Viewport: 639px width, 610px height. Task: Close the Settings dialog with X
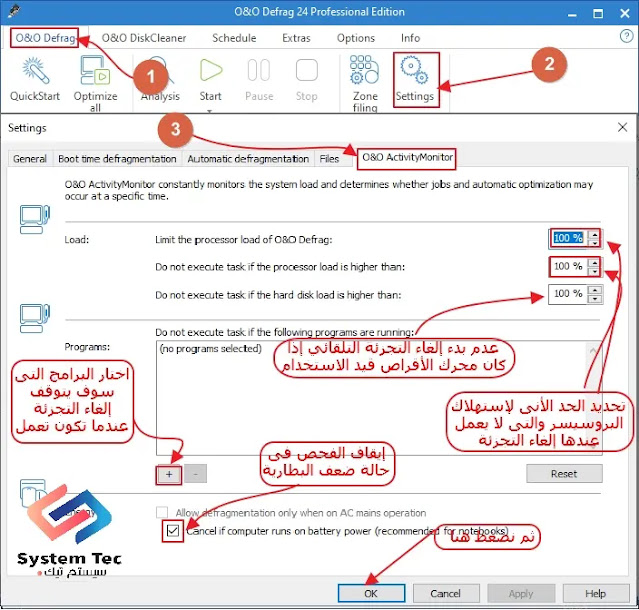click(622, 127)
